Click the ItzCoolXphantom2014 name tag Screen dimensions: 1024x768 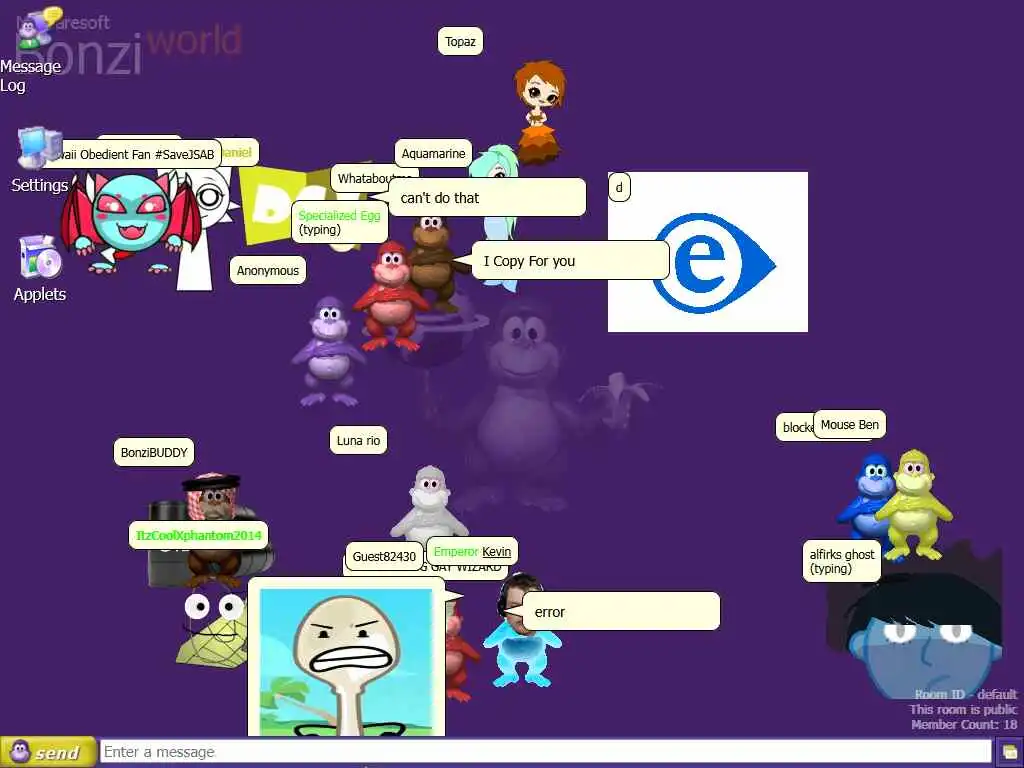(x=199, y=535)
